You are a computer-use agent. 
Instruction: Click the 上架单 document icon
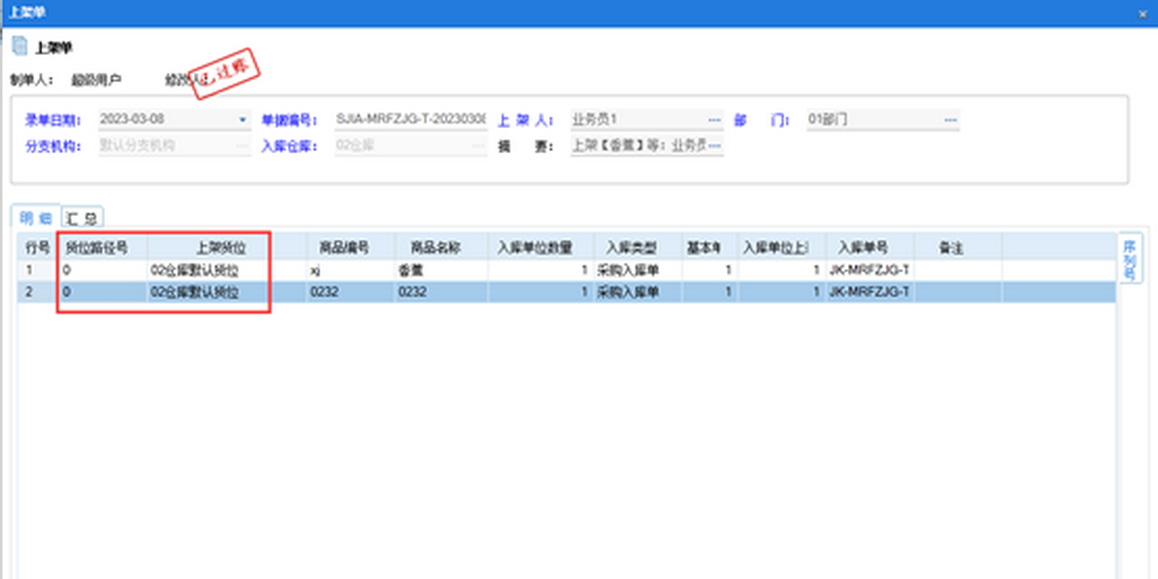click(x=19, y=47)
